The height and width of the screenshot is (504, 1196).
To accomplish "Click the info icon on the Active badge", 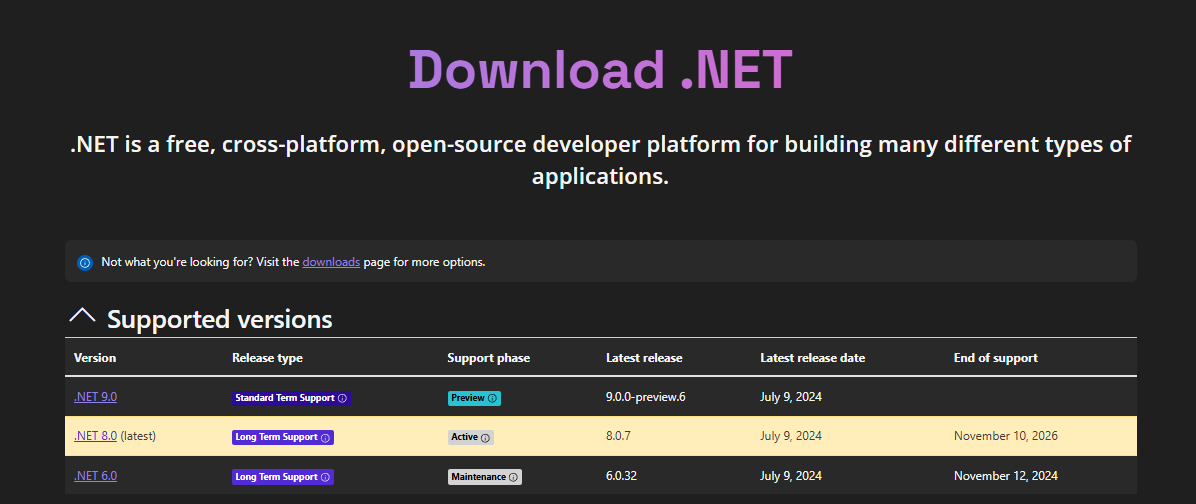I will click(x=485, y=438).
